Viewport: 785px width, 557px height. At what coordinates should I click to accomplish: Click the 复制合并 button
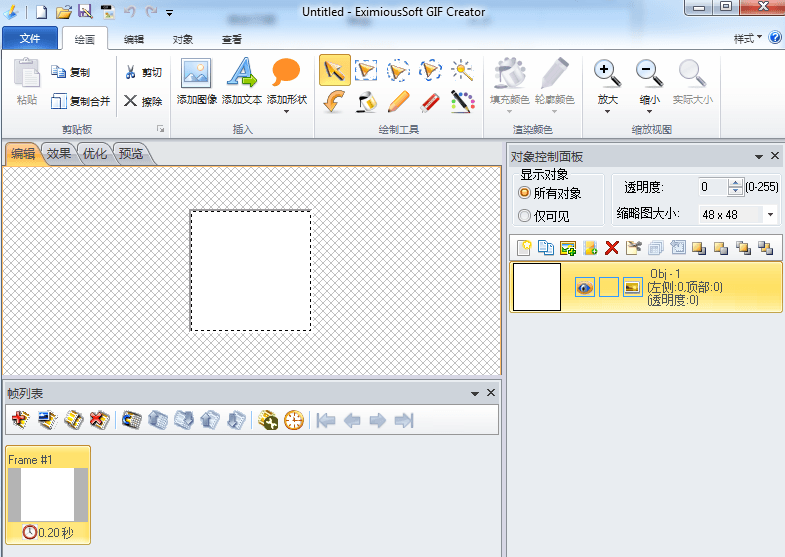(81, 101)
